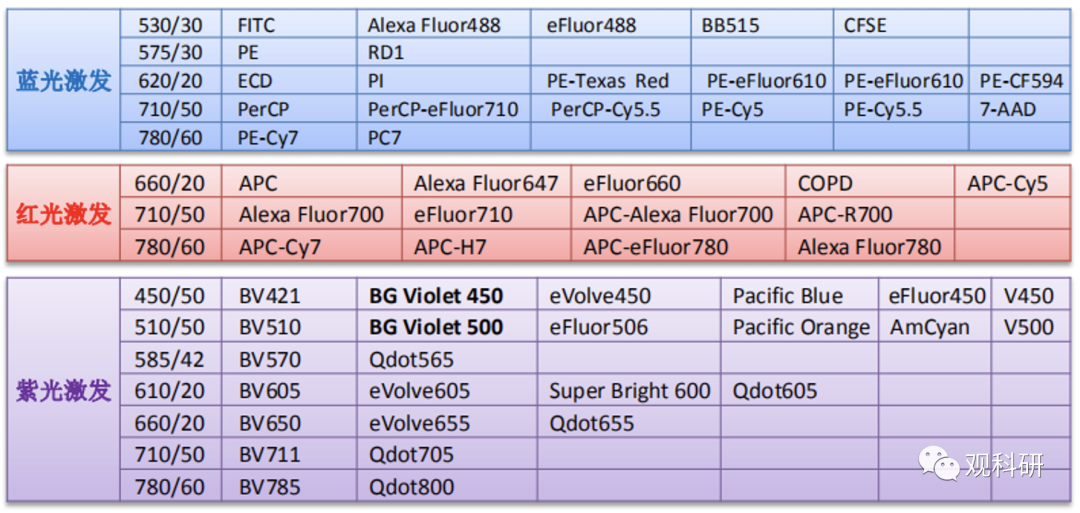Click the bold BG Violet 450 cell
Viewport: 1080px width, 513px height.
(x=436, y=296)
